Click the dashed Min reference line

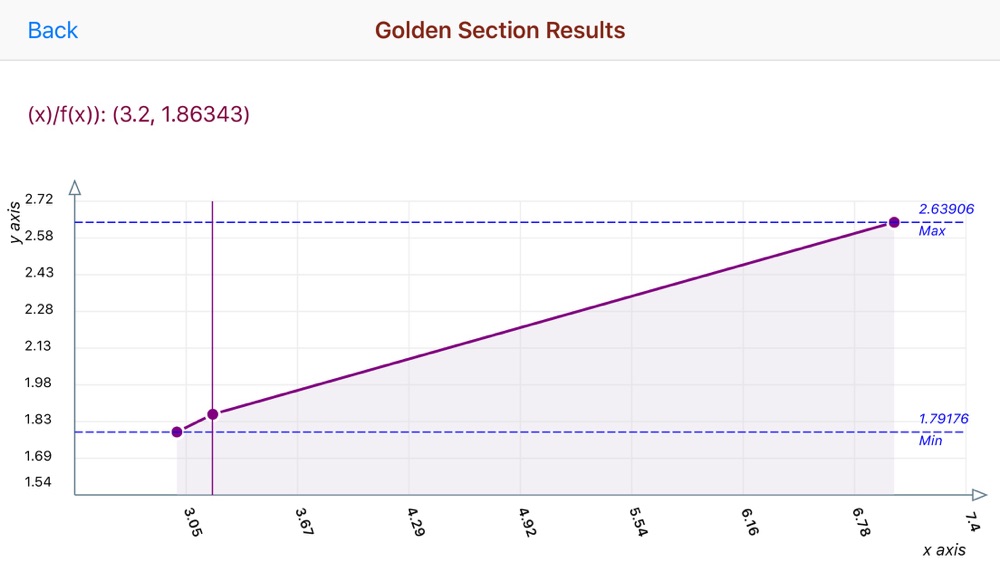(510, 432)
